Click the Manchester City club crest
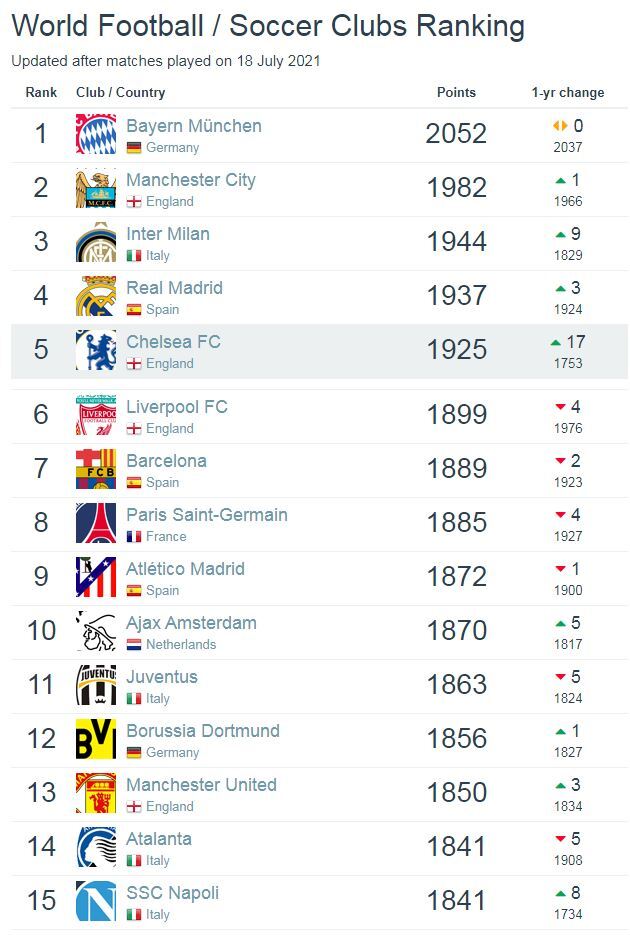Screen dimensions: 630x935 point(96,188)
